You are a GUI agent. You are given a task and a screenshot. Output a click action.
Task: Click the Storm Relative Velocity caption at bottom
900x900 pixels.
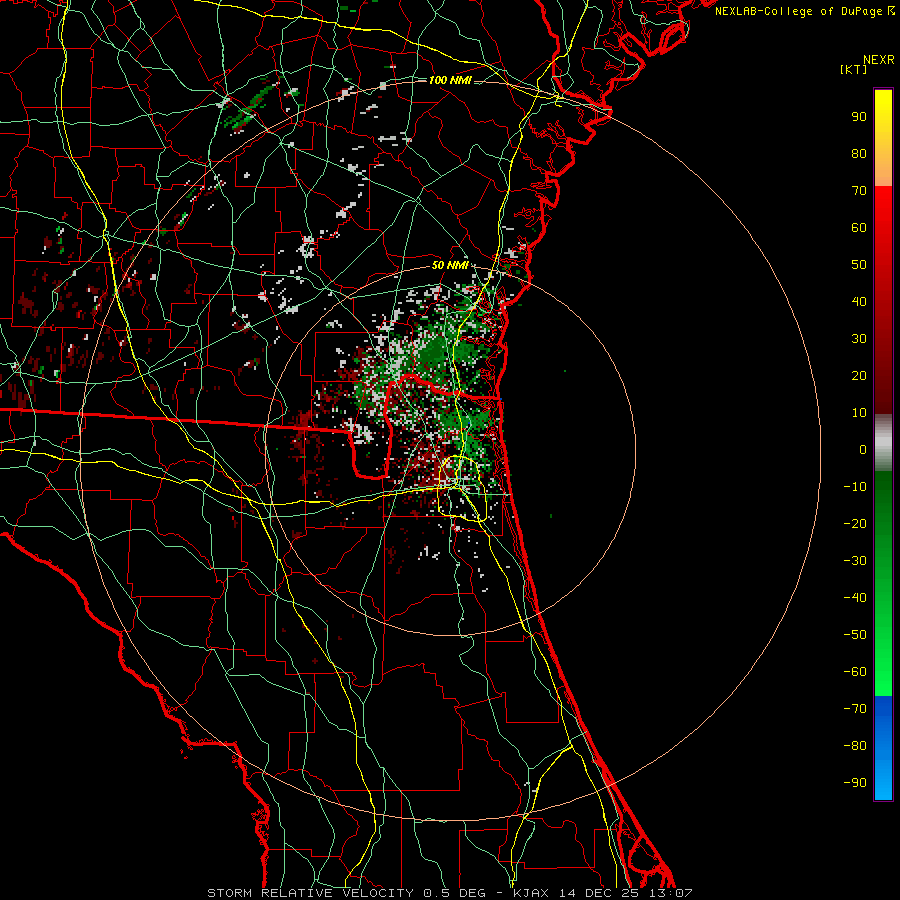pos(449,893)
